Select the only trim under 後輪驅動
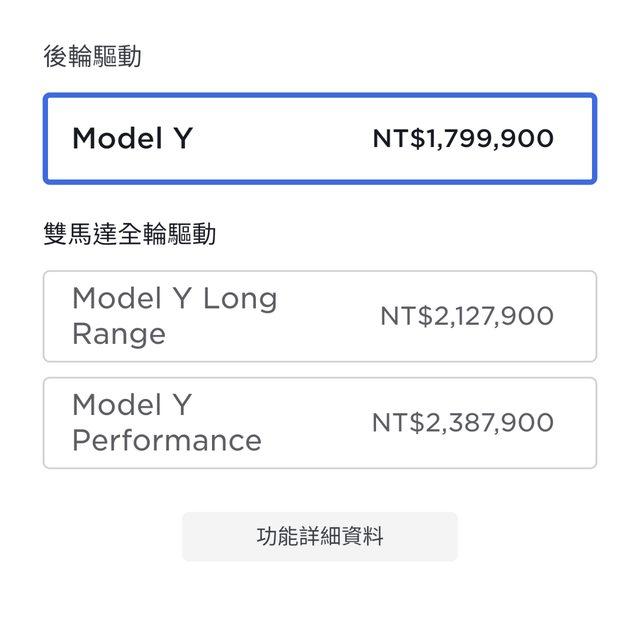This screenshot has height=622, width=640. tap(319, 138)
